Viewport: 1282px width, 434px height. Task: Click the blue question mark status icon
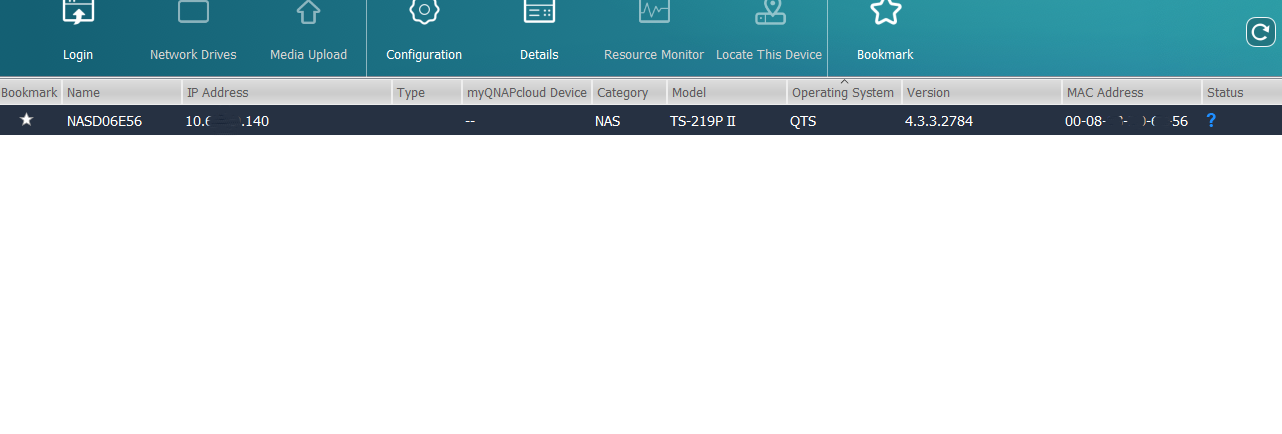[1211, 120]
